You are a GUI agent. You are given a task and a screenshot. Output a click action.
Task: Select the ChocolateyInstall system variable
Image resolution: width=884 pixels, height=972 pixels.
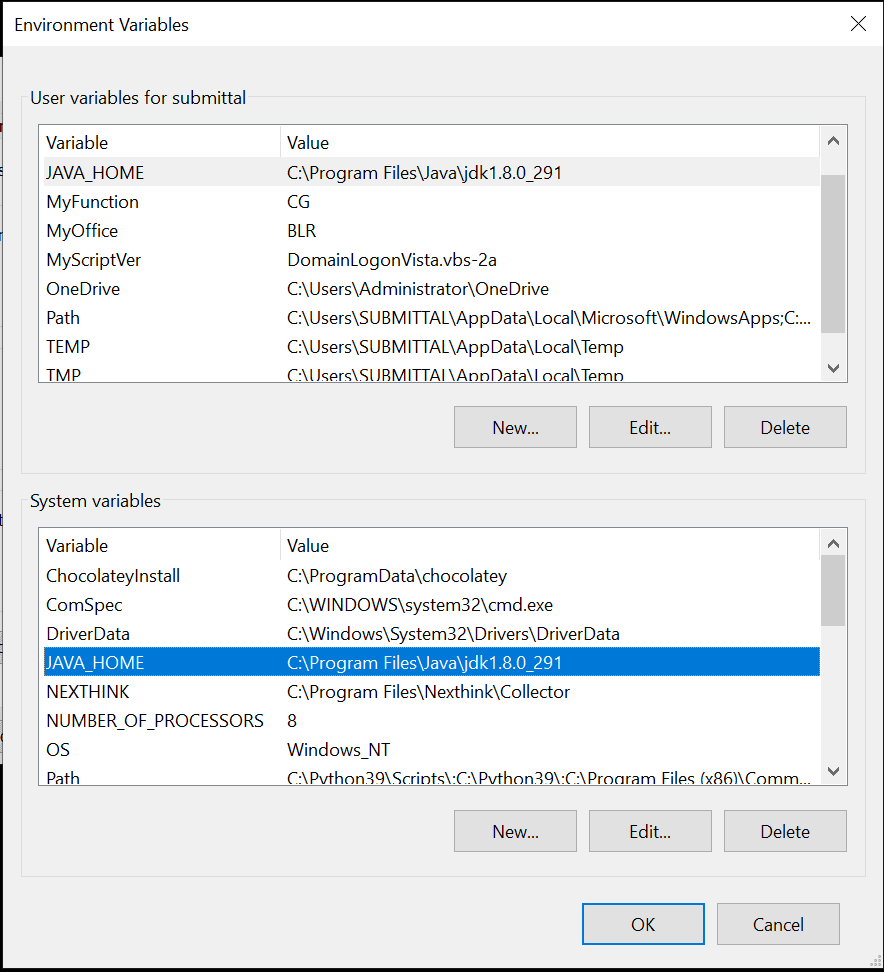click(112, 575)
